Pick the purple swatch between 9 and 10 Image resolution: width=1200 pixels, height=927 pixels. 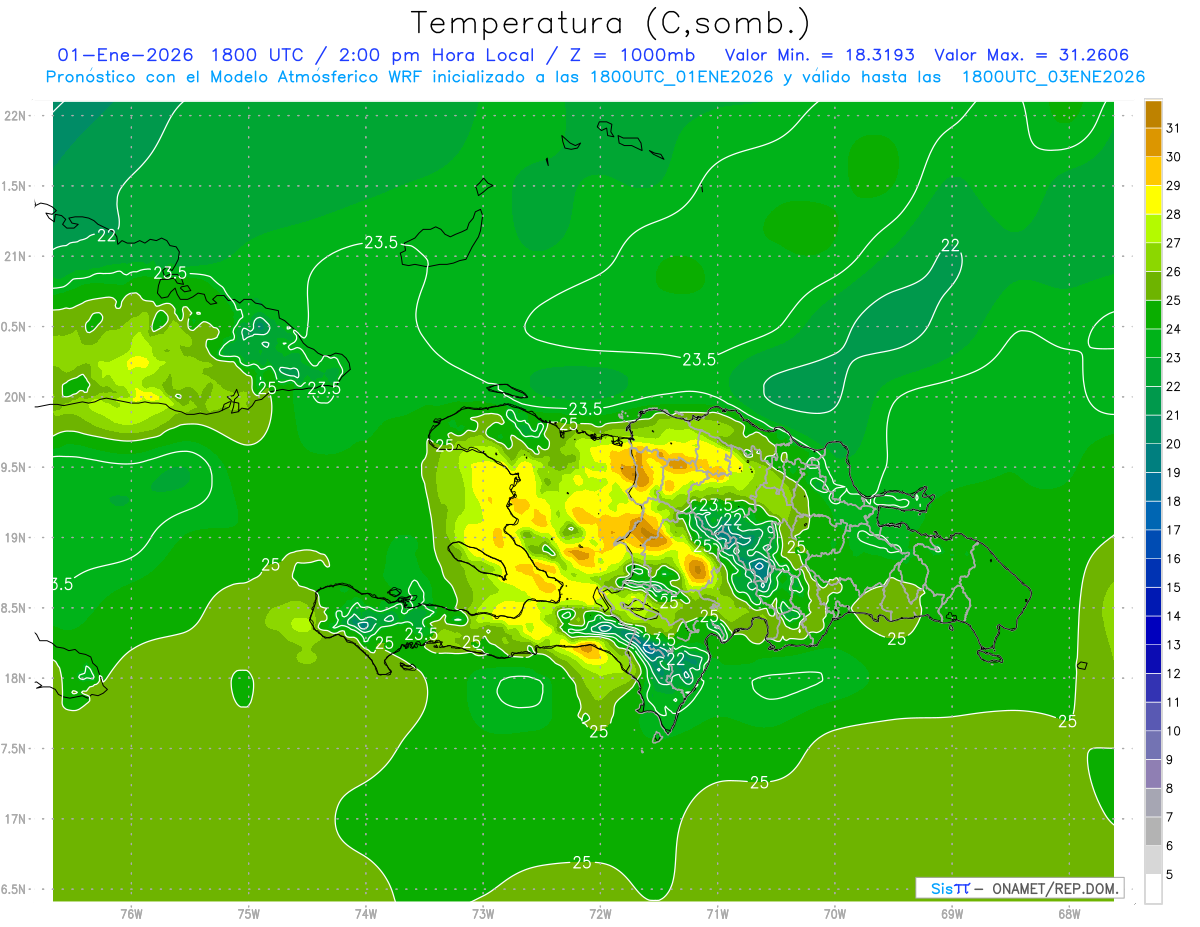click(1153, 746)
